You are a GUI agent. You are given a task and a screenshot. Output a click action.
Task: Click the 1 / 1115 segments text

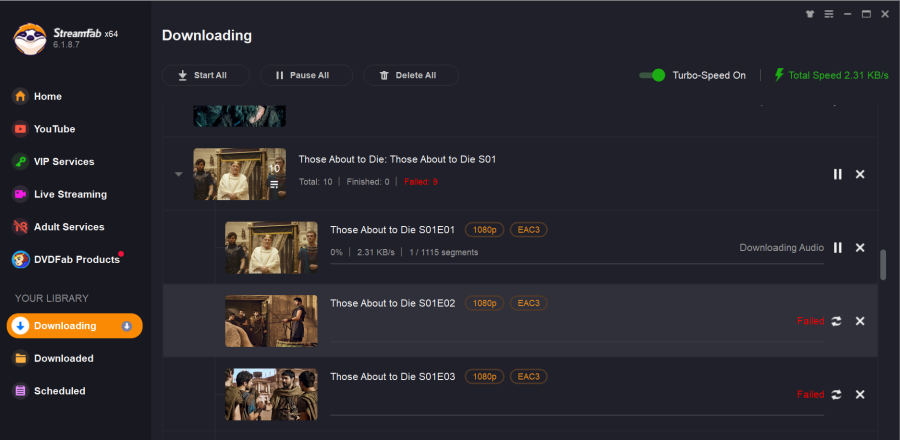tap(444, 252)
